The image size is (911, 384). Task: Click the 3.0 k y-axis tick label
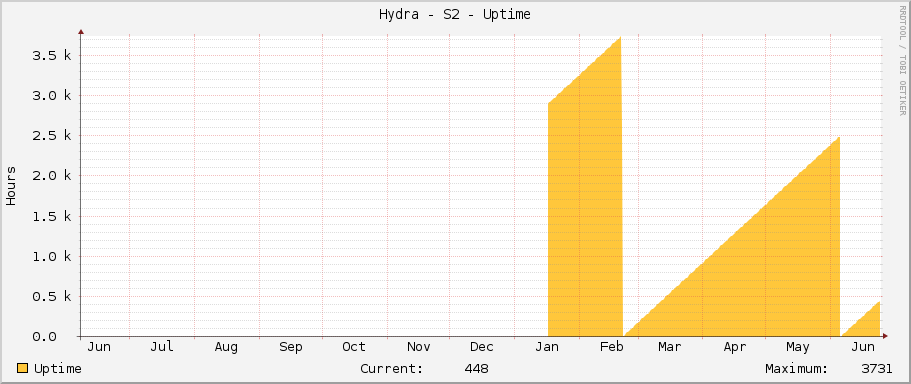pyautogui.click(x=52, y=96)
